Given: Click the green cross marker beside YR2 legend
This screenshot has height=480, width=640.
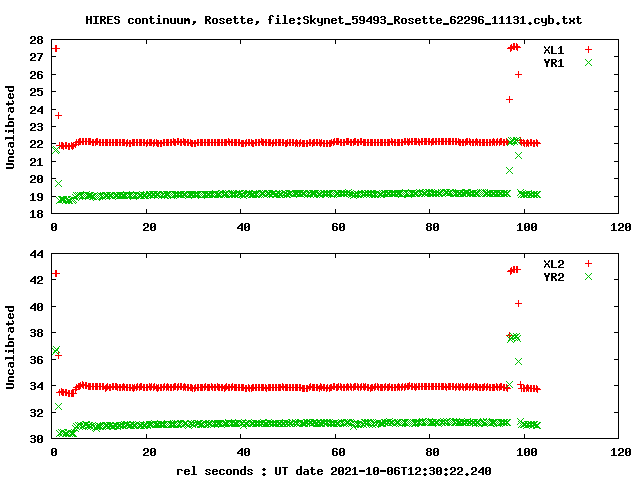Looking at the screenshot, I should (588, 277).
